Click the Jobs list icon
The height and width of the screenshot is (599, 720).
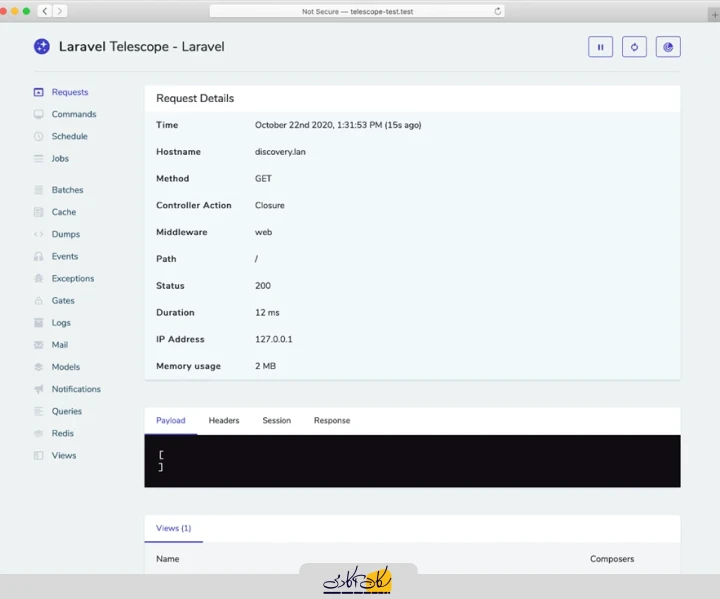tap(39, 158)
